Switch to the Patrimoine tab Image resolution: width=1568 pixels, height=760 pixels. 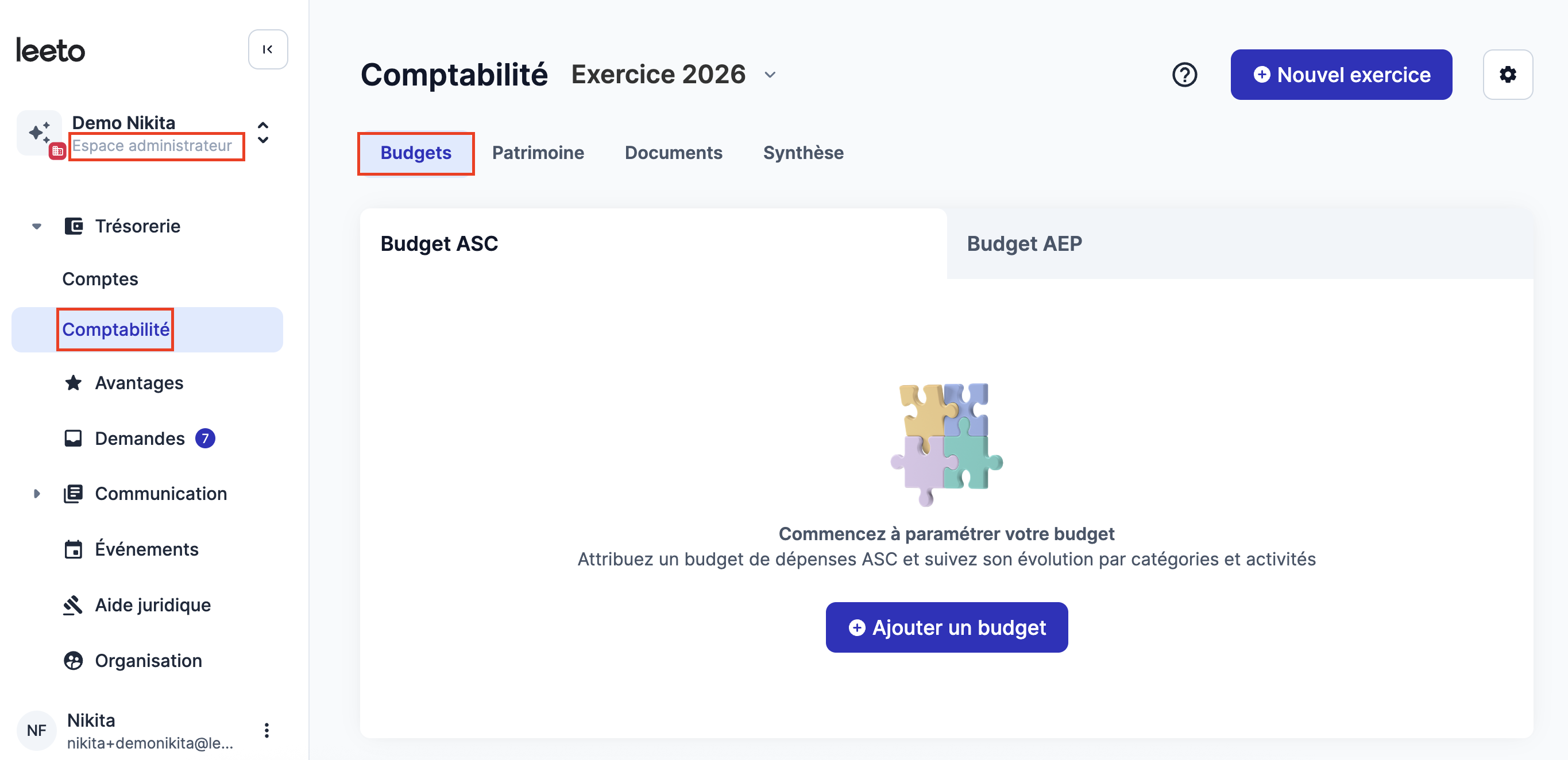[538, 153]
